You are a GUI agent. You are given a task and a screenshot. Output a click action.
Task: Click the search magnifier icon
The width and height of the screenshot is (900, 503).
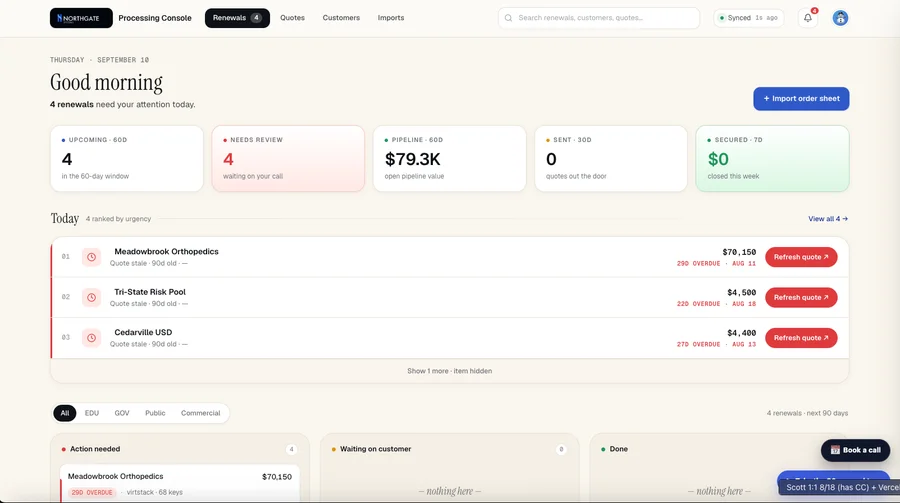pyautogui.click(x=509, y=18)
